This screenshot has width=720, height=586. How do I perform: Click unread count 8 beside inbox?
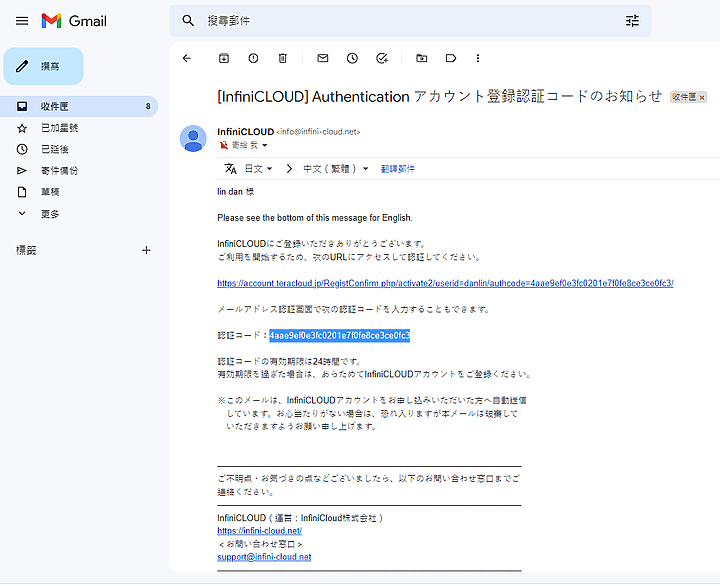[x=148, y=106]
